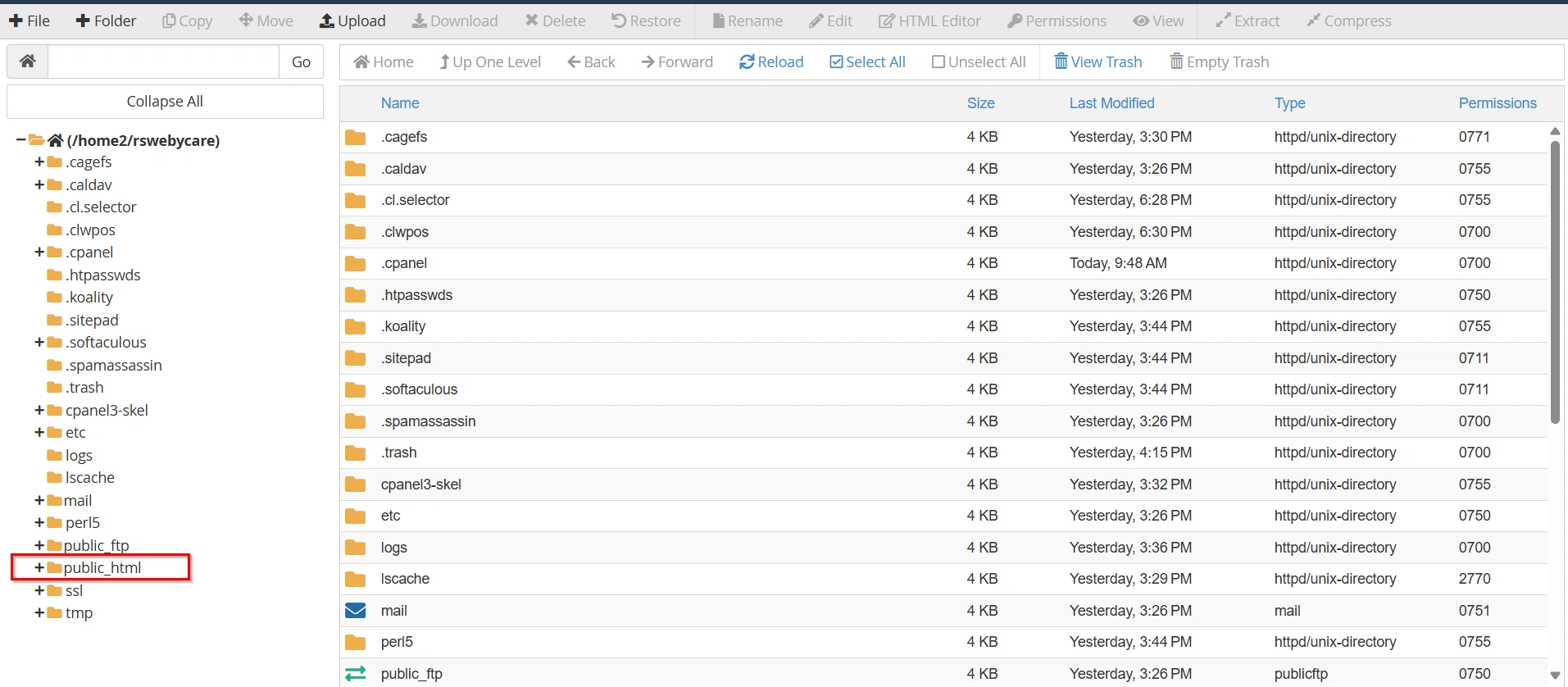The height and width of the screenshot is (687, 1568).
Task: Reload the file listing
Action: (x=771, y=61)
